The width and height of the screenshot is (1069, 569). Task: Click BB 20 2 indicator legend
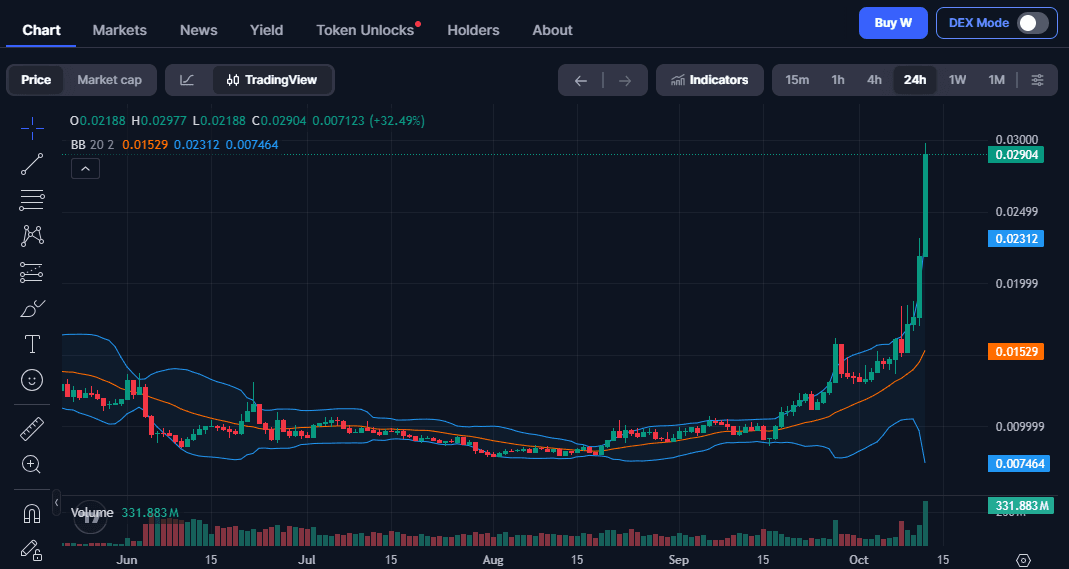tap(92, 144)
